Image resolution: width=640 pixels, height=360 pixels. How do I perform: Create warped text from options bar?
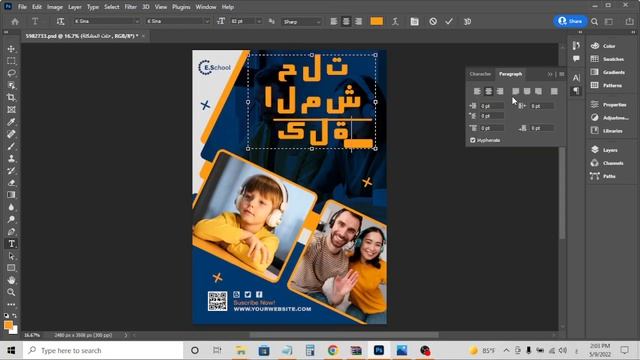click(x=395, y=21)
